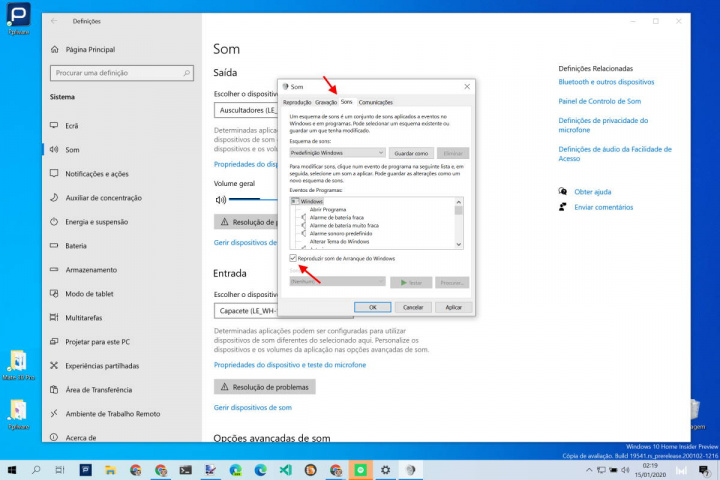The image size is (720, 480).
Task: Expand the Esquema de sons dropdown
Action: point(337,152)
